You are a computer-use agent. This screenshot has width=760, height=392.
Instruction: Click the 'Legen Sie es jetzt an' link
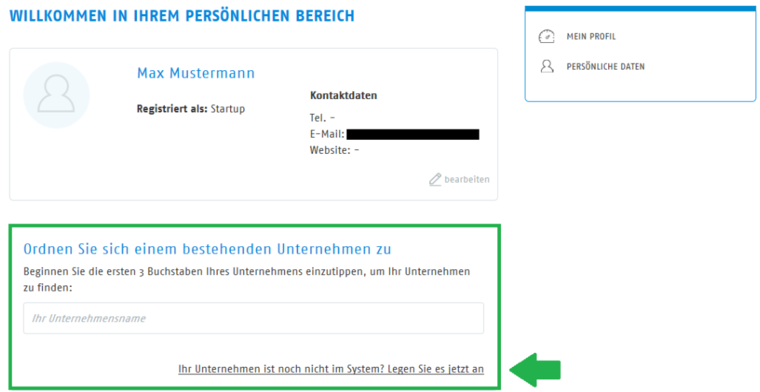point(436,369)
